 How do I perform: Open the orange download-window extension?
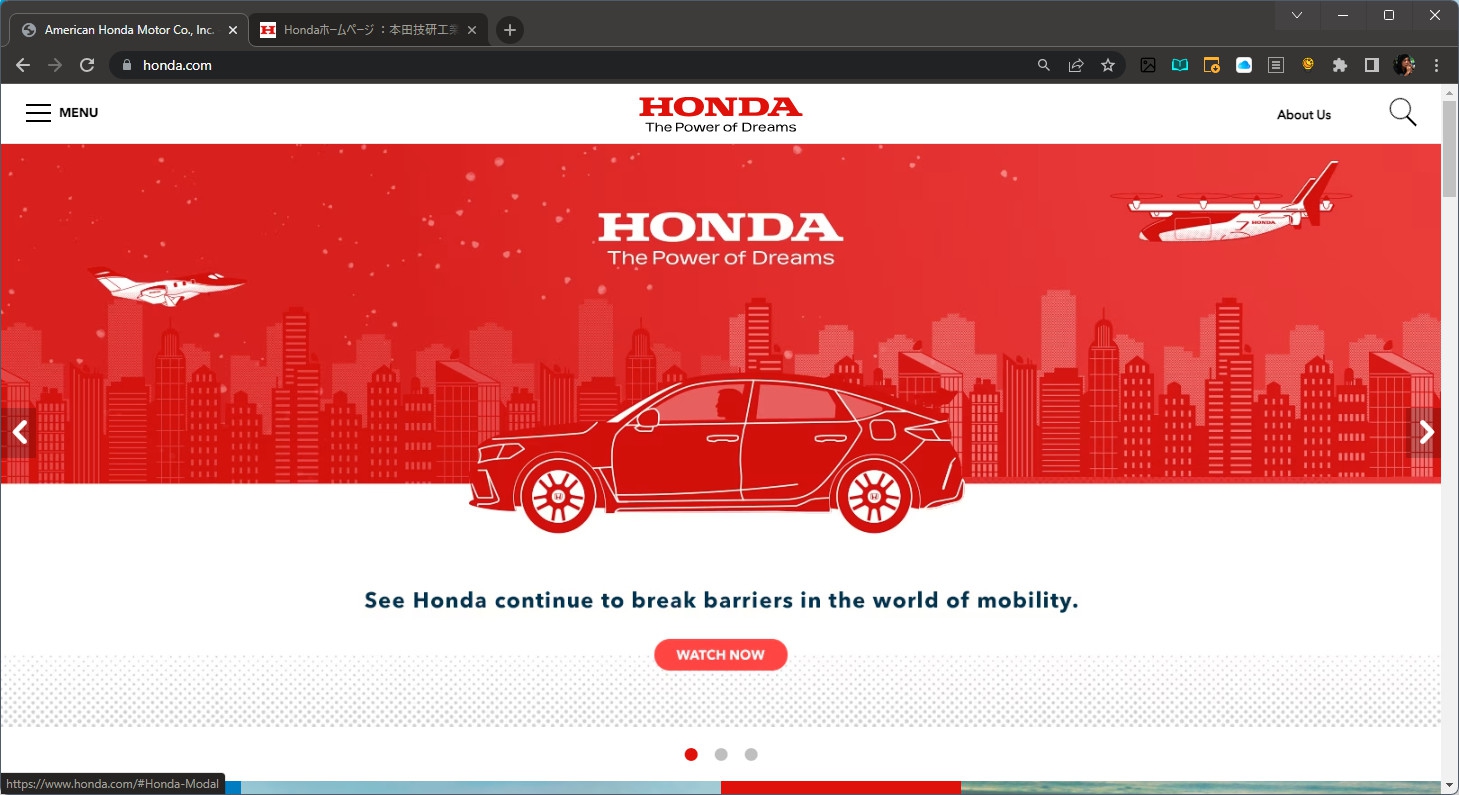tap(1212, 65)
